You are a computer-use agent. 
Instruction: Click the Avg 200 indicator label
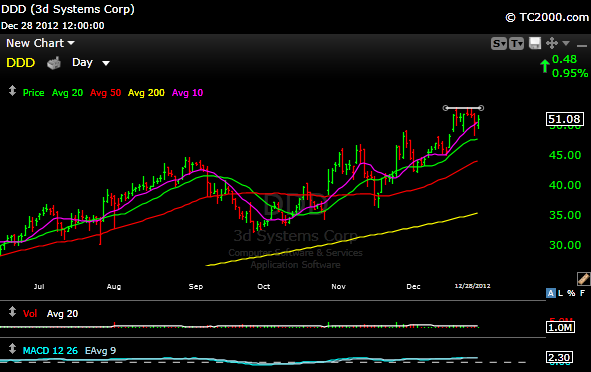(x=146, y=93)
